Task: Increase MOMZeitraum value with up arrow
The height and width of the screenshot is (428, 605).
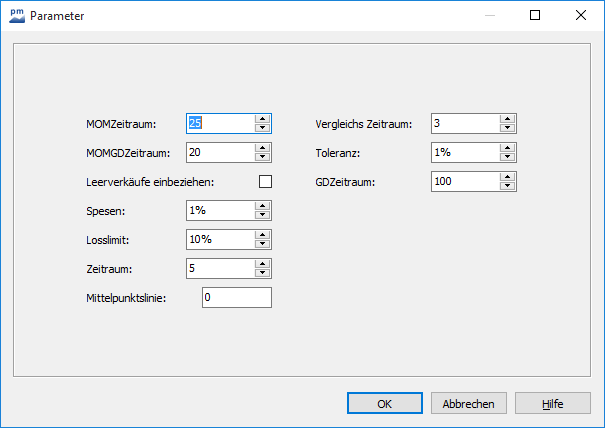Action: [262, 118]
